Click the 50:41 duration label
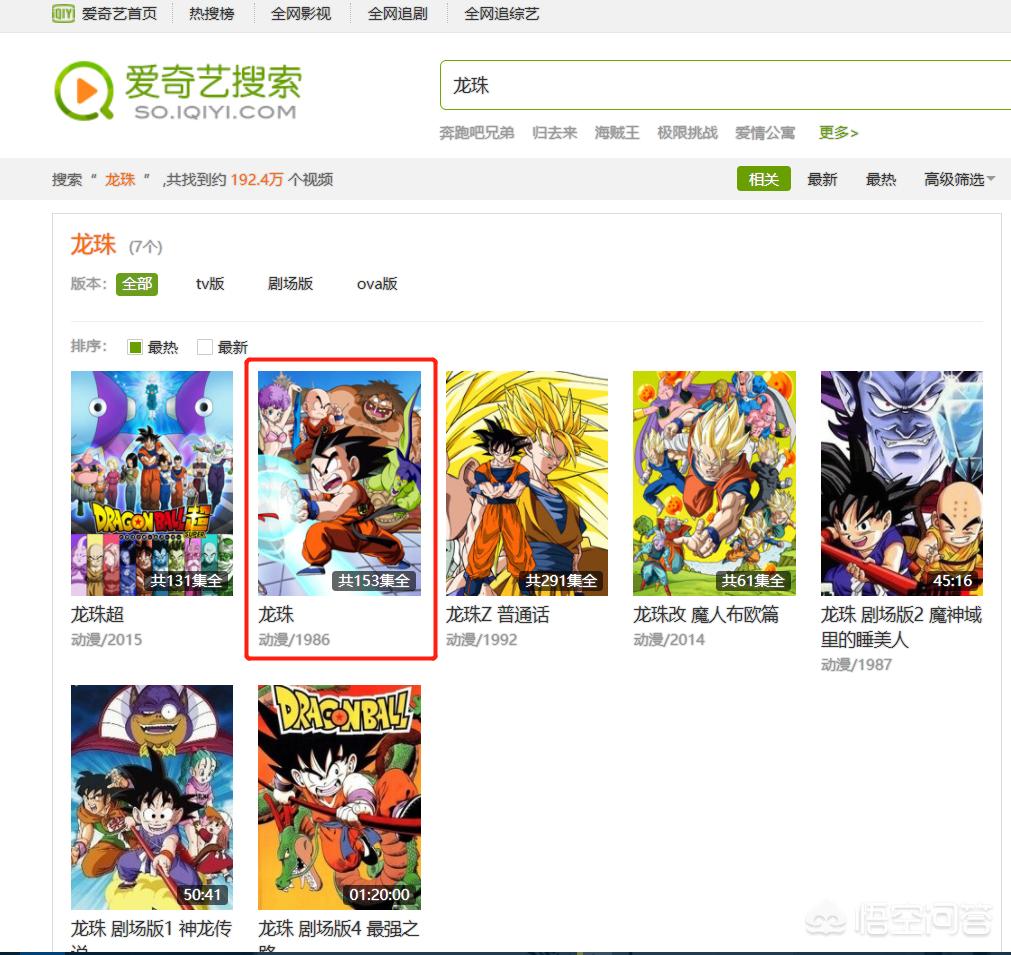Screen dimensions: 1011x955 coord(202,894)
